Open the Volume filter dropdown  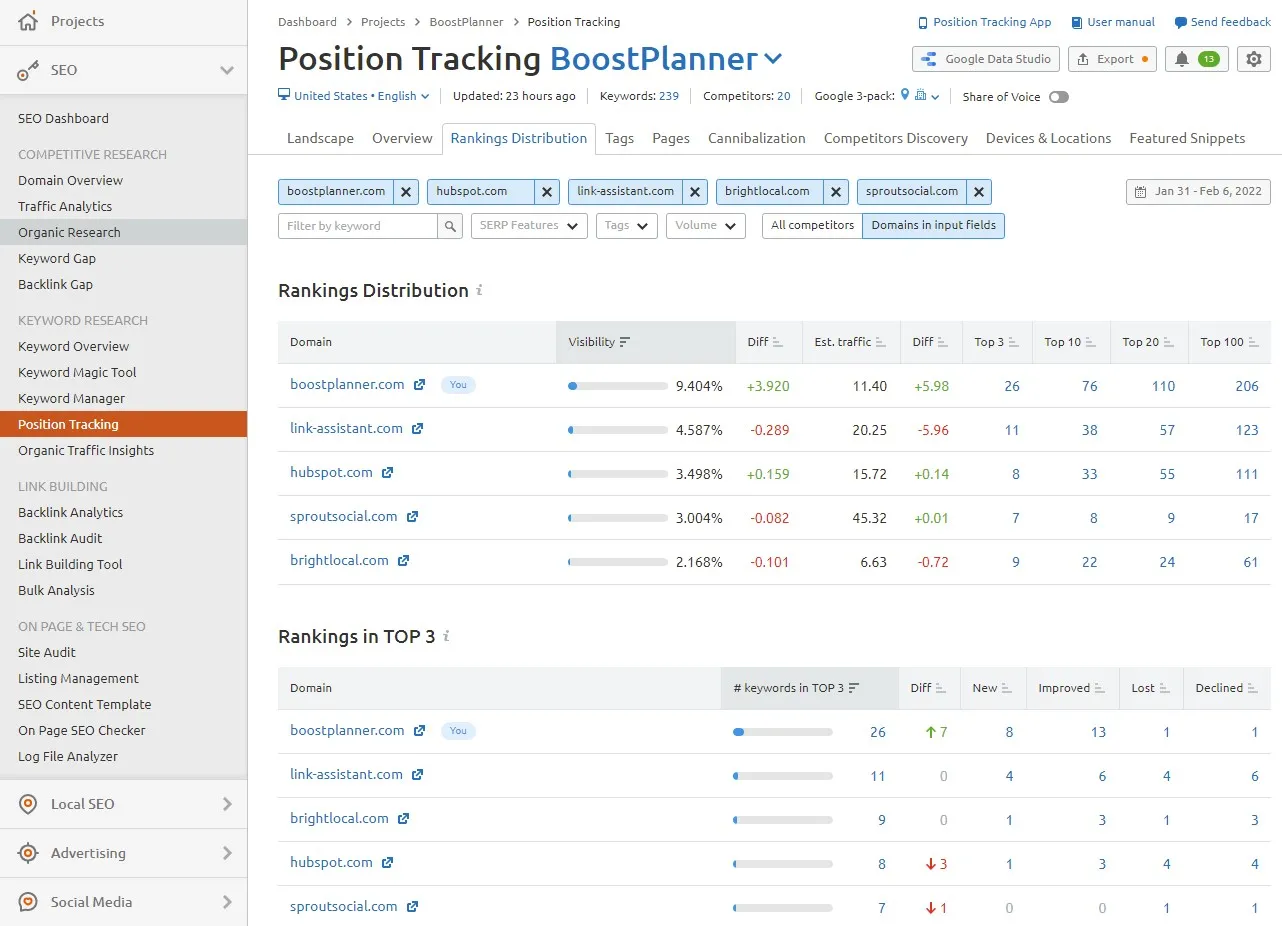pyautogui.click(x=705, y=226)
